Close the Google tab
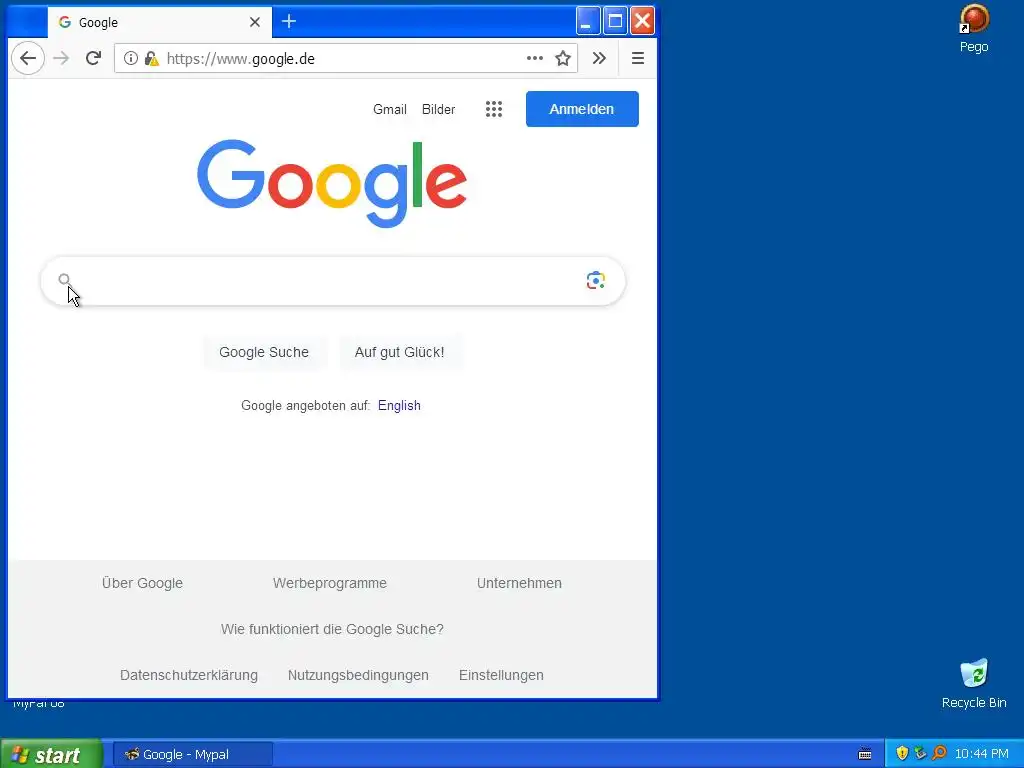Viewport: 1024px width, 768px height. tap(255, 22)
